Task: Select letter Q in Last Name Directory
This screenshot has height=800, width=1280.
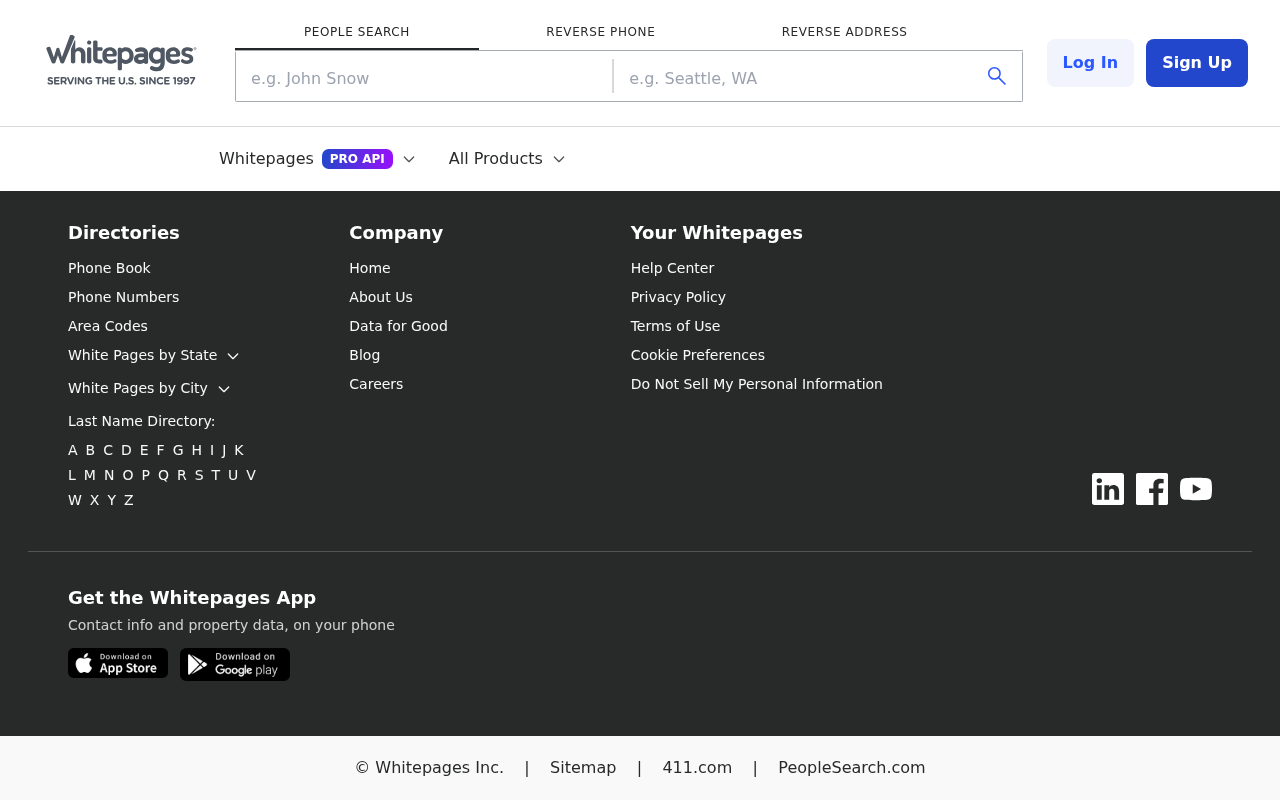Action: point(164,475)
